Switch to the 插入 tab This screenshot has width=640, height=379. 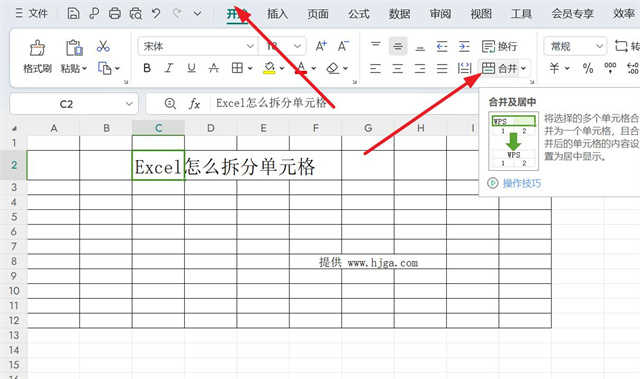pos(277,14)
